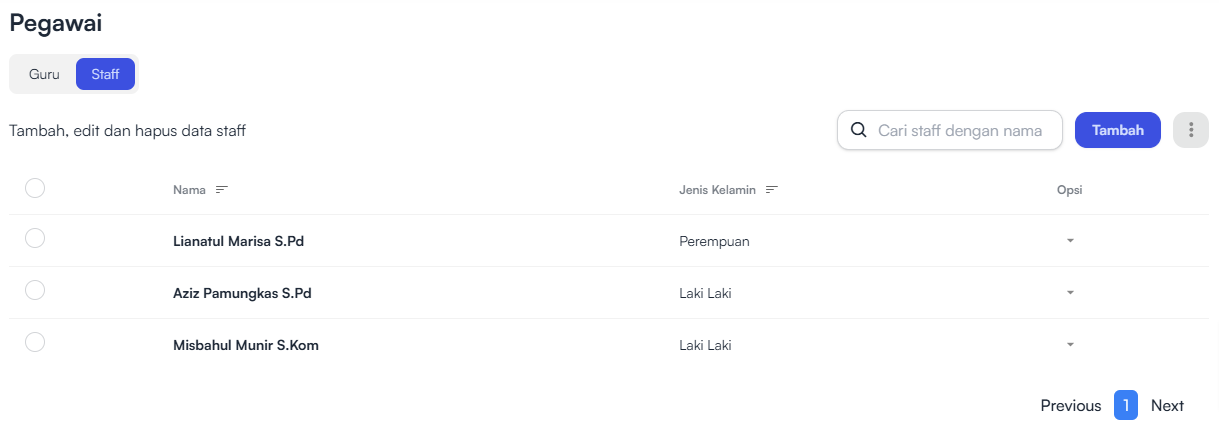Tick checkbox for Misbahul Munir S.Kom
This screenshot has width=1219, height=437.
tap(35, 342)
